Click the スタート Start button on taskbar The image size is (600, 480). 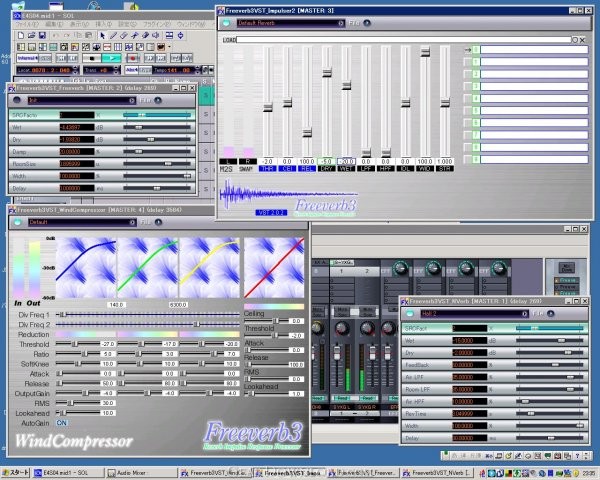(15, 473)
